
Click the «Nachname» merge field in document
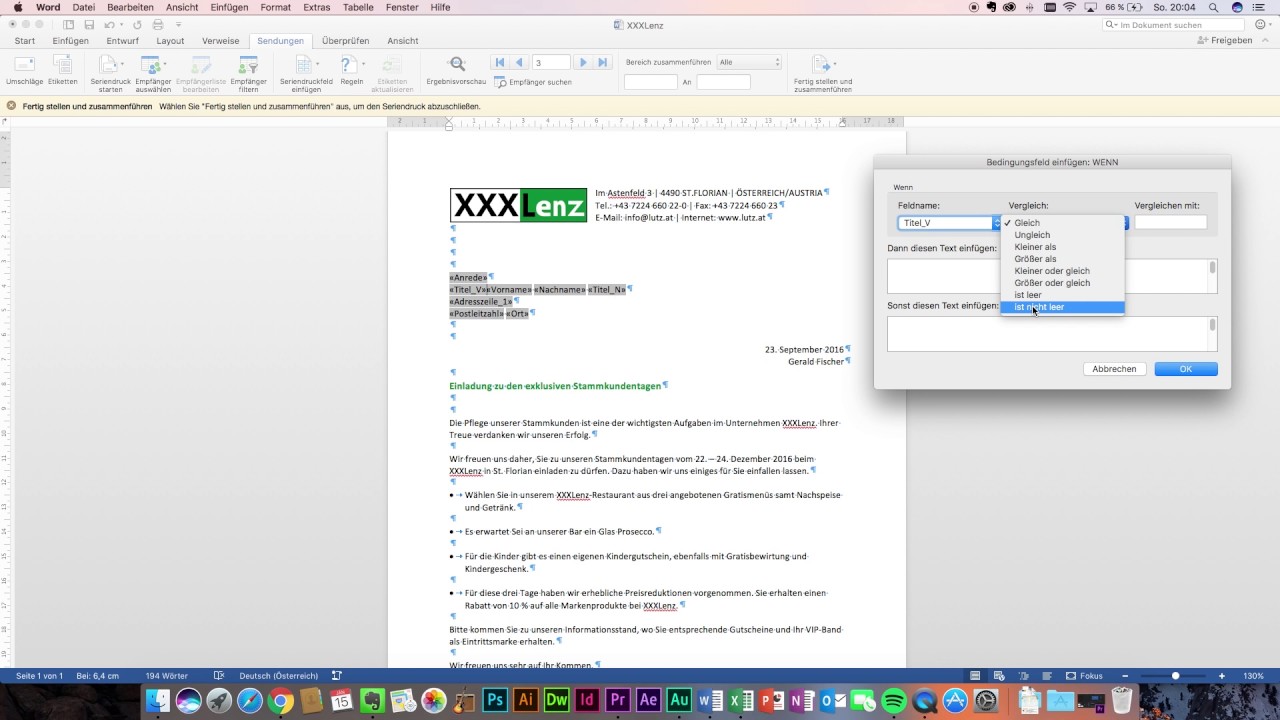pos(560,289)
